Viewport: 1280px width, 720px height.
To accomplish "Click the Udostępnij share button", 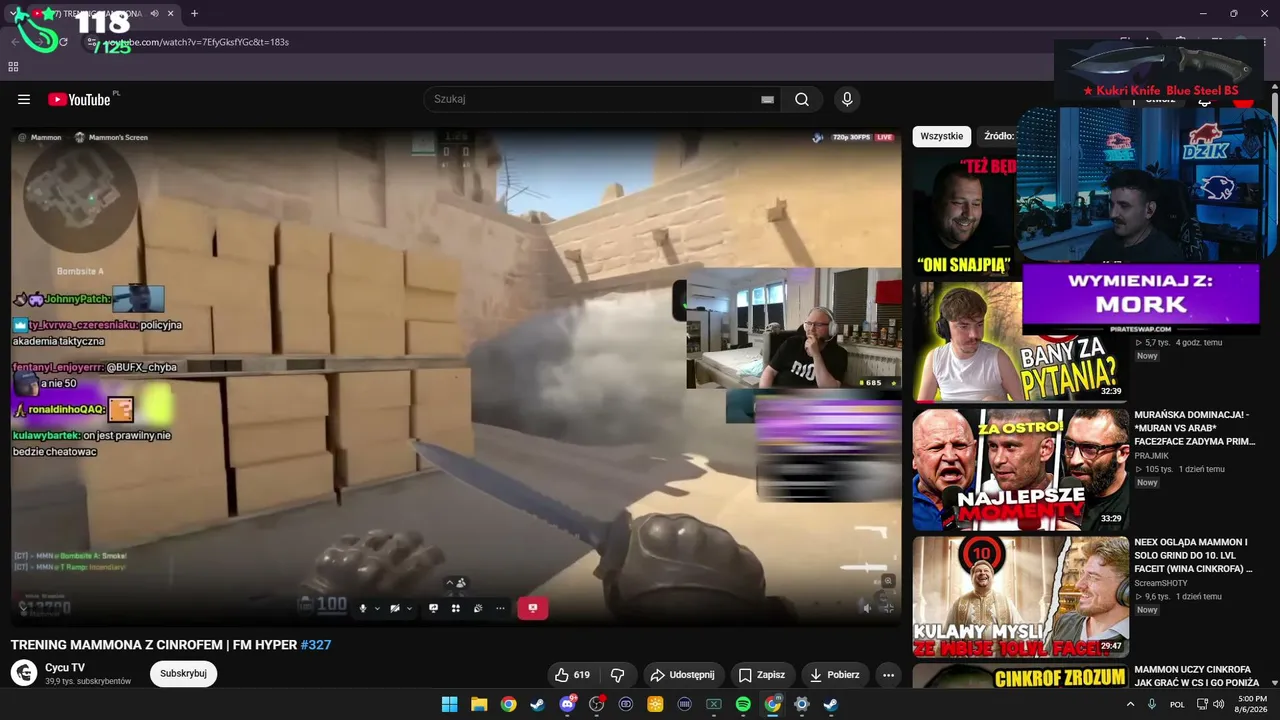I will click(684, 675).
